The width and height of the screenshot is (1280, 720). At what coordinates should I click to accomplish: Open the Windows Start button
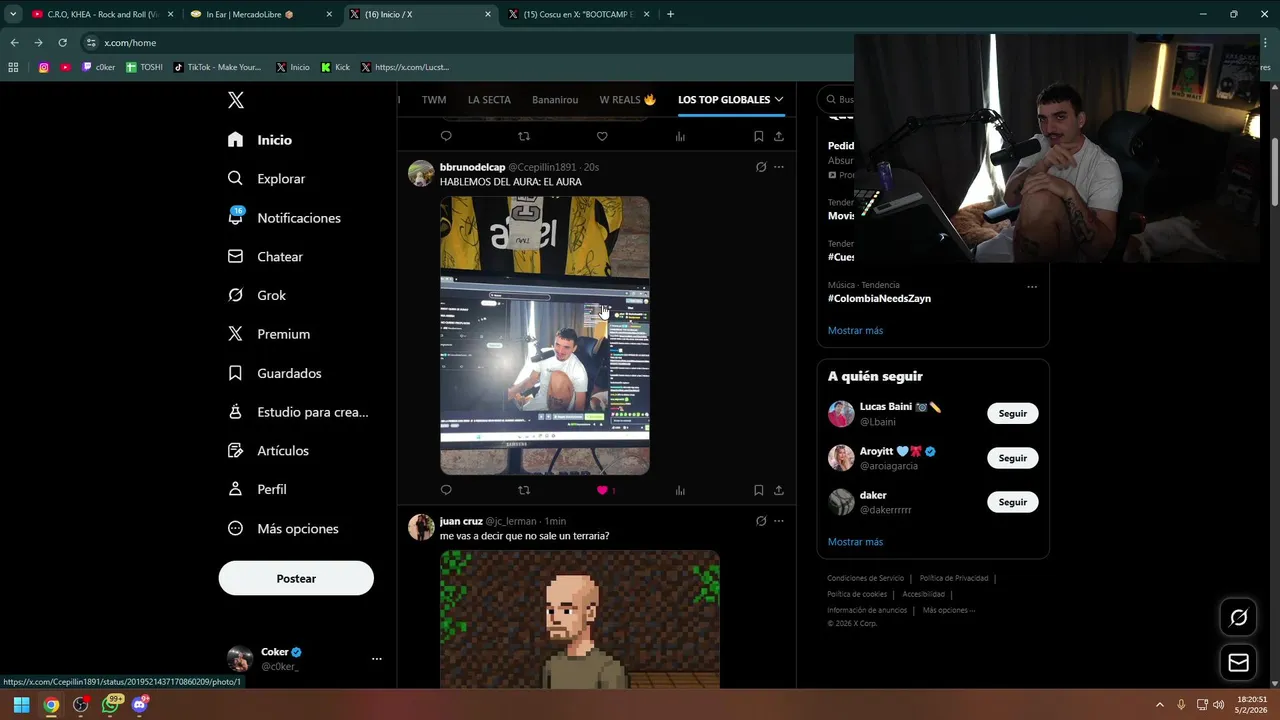21,705
